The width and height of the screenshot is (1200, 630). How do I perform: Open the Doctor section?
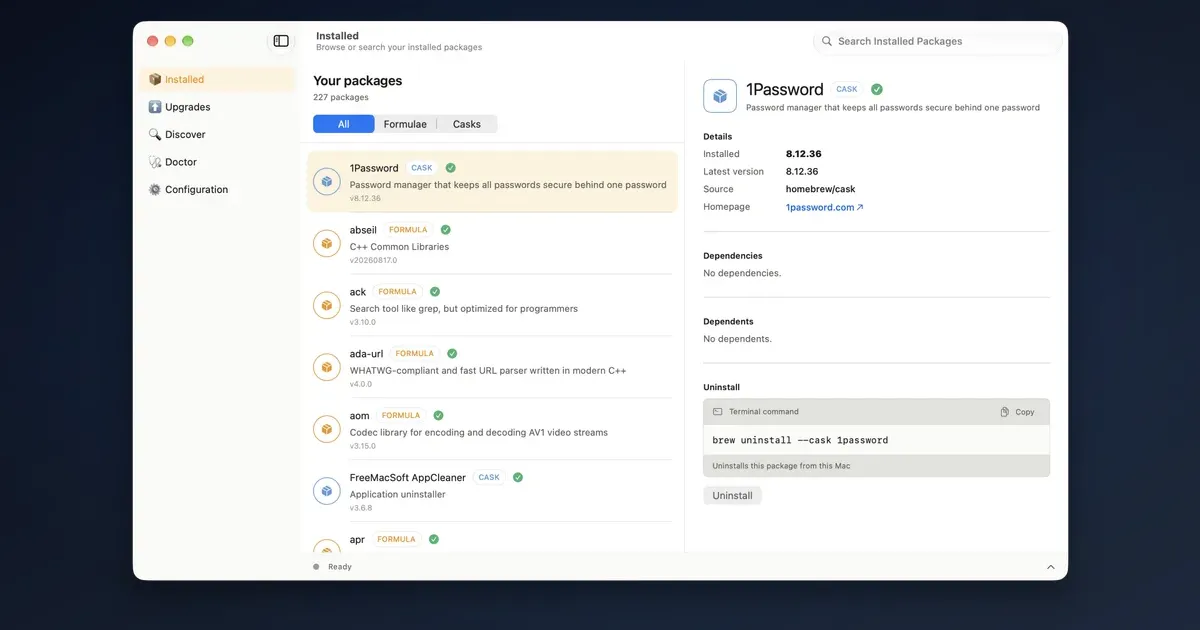[217, 162]
